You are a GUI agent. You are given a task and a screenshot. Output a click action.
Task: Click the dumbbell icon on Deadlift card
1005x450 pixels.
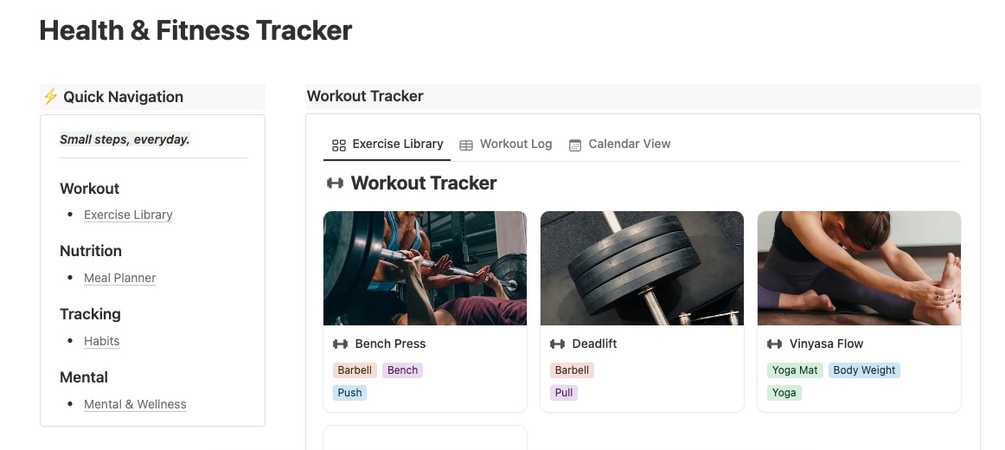click(558, 344)
